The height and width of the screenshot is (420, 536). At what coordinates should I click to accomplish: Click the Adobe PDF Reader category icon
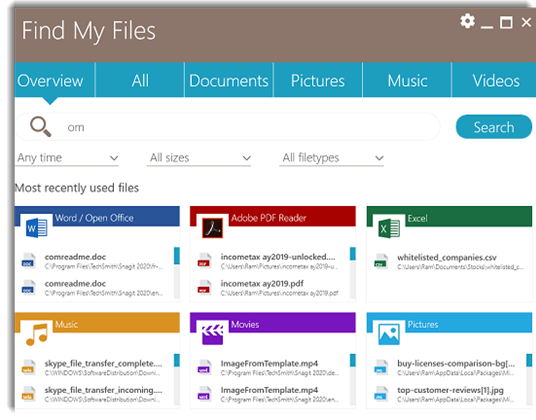click(x=212, y=228)
